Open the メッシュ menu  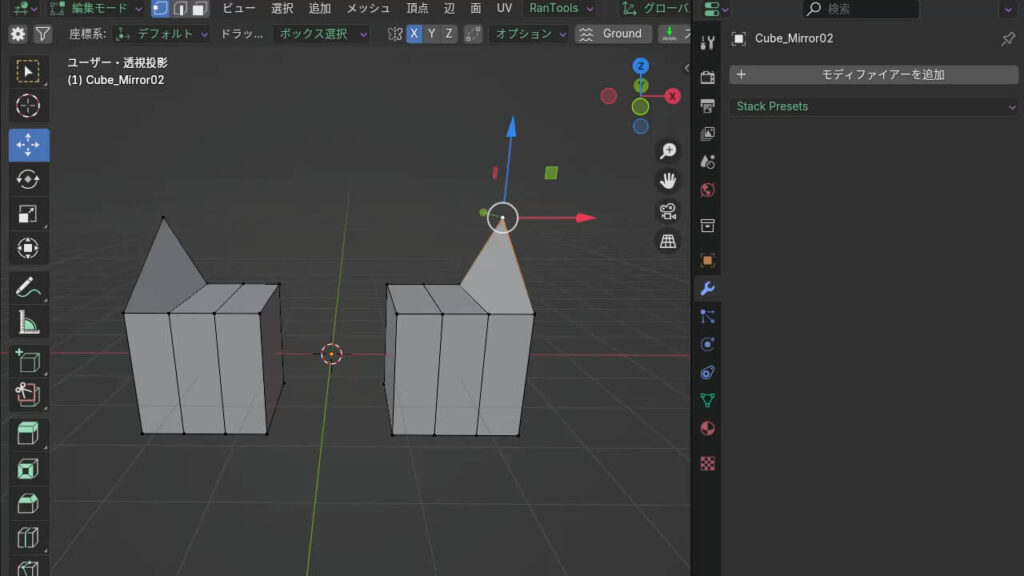tap(367, 8)
